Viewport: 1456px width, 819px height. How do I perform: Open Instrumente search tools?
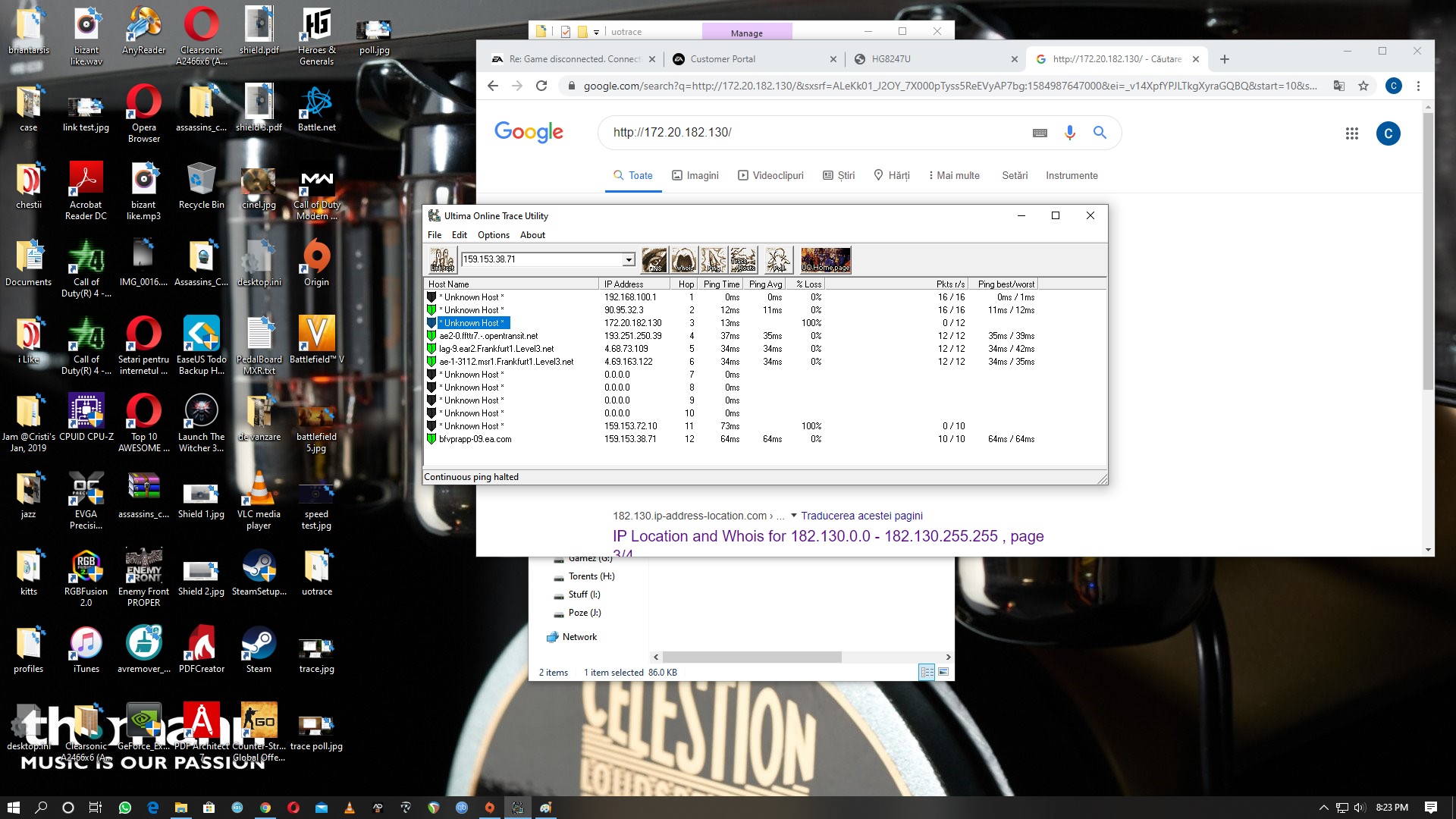(1072, 175)
